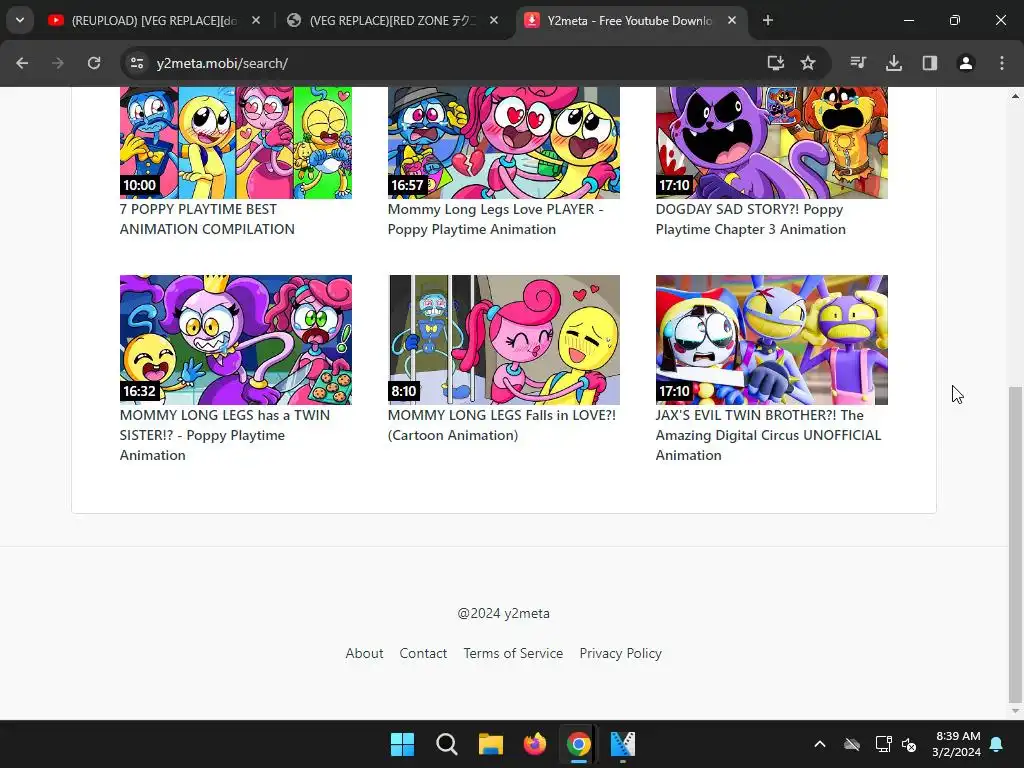
Task: Click the title MOMMY LONG LEGS Falls in LOVE
Action: pyautogui.click(x=502, y=425)
